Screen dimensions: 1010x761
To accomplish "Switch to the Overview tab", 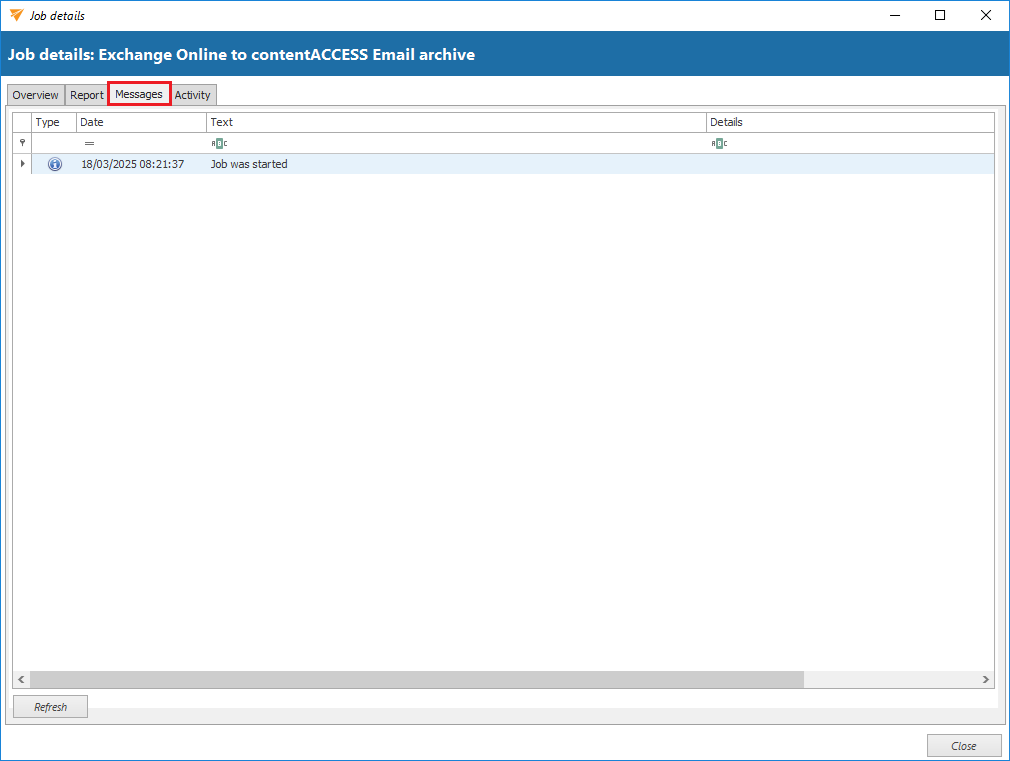I will tap(35, 95).
